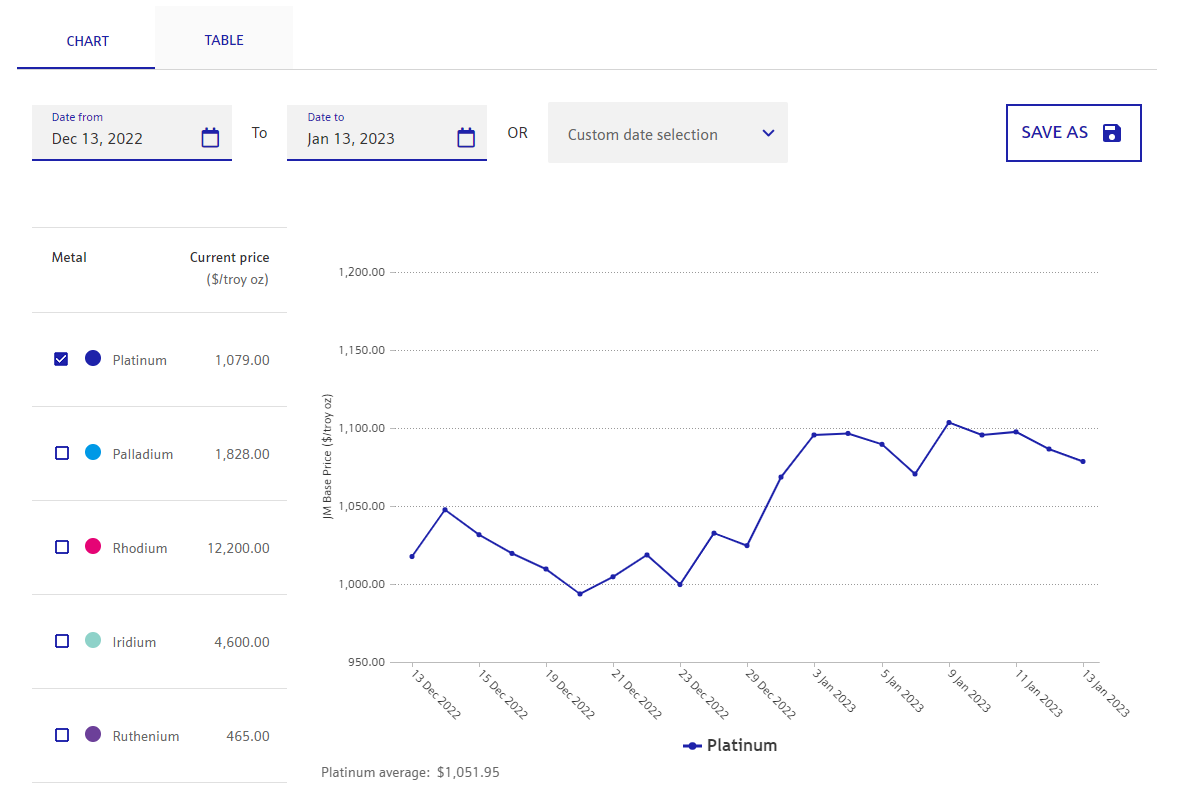Viewport: 1177px width, 795px height.
Task: Click the Platinum legend marker below chart
Action: 692,746
